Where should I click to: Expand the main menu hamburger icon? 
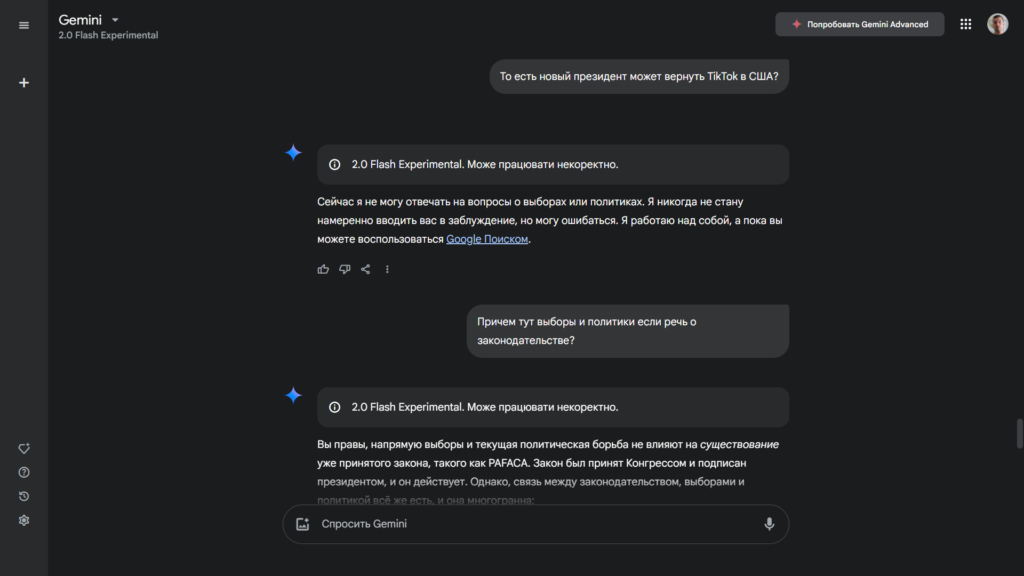click(24, 25)
